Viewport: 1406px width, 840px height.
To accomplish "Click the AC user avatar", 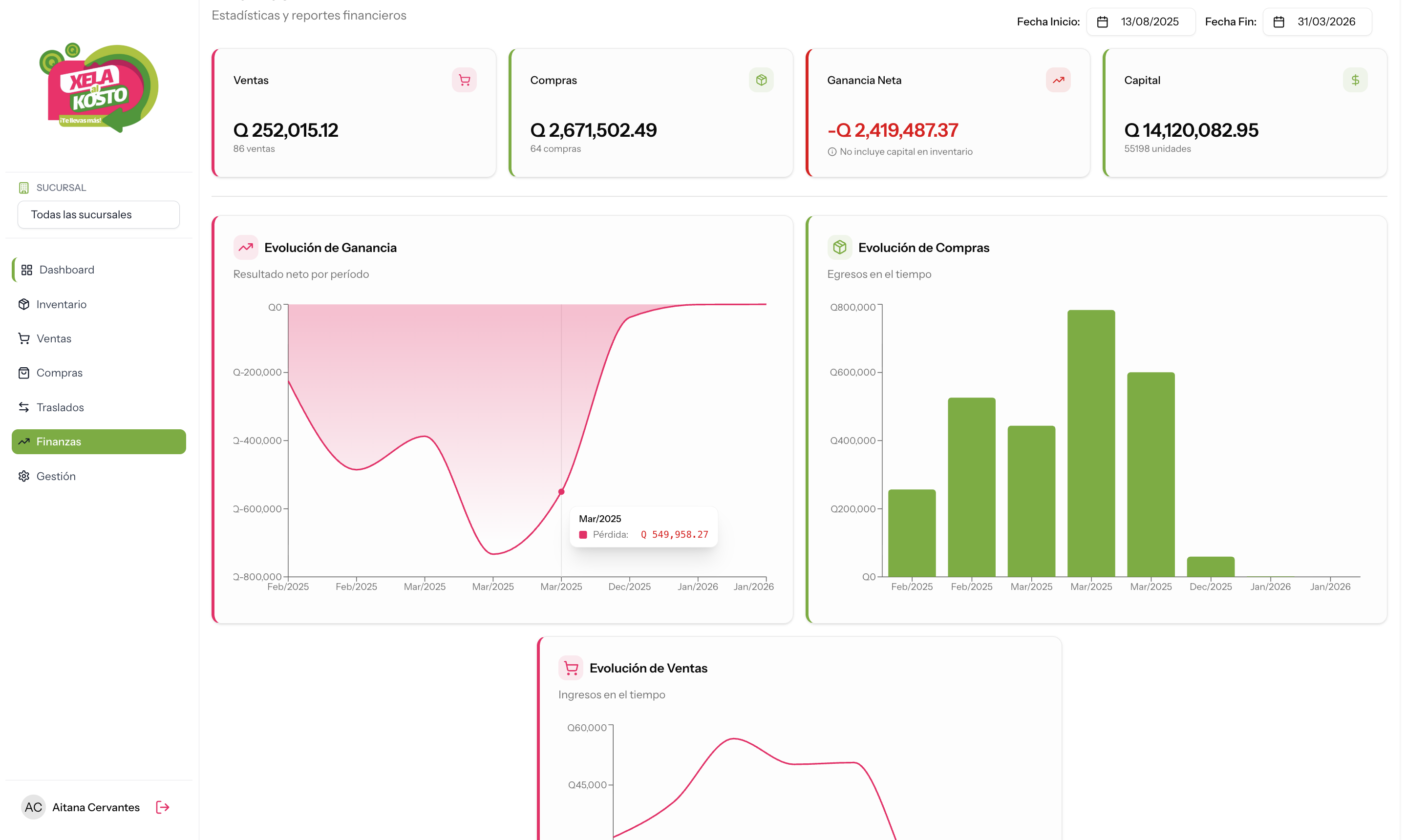I will [x=33, y=807].
